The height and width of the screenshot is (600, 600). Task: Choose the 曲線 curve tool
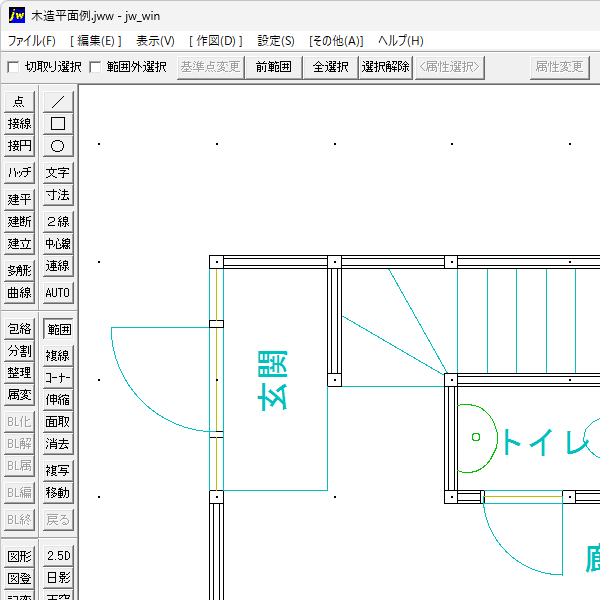click(x=19, y=293)
